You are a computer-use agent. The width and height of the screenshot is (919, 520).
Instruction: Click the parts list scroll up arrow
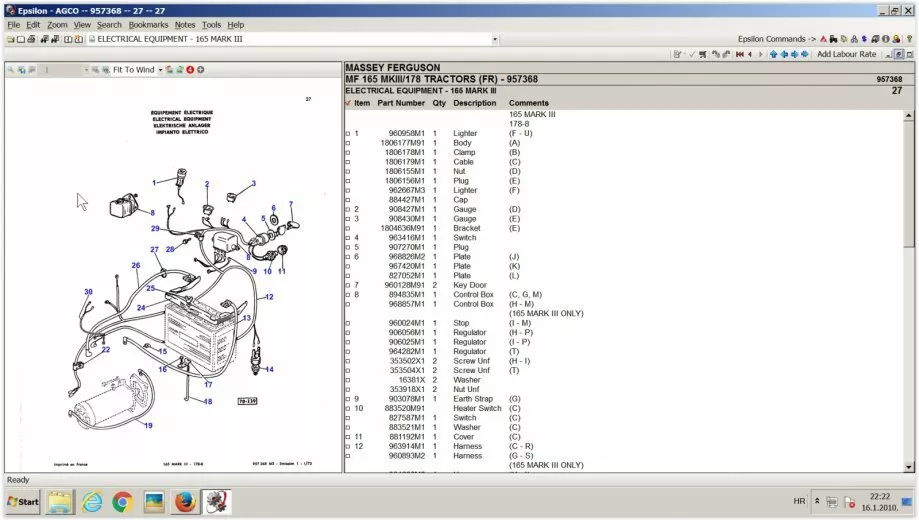click(x=908, y=115)
